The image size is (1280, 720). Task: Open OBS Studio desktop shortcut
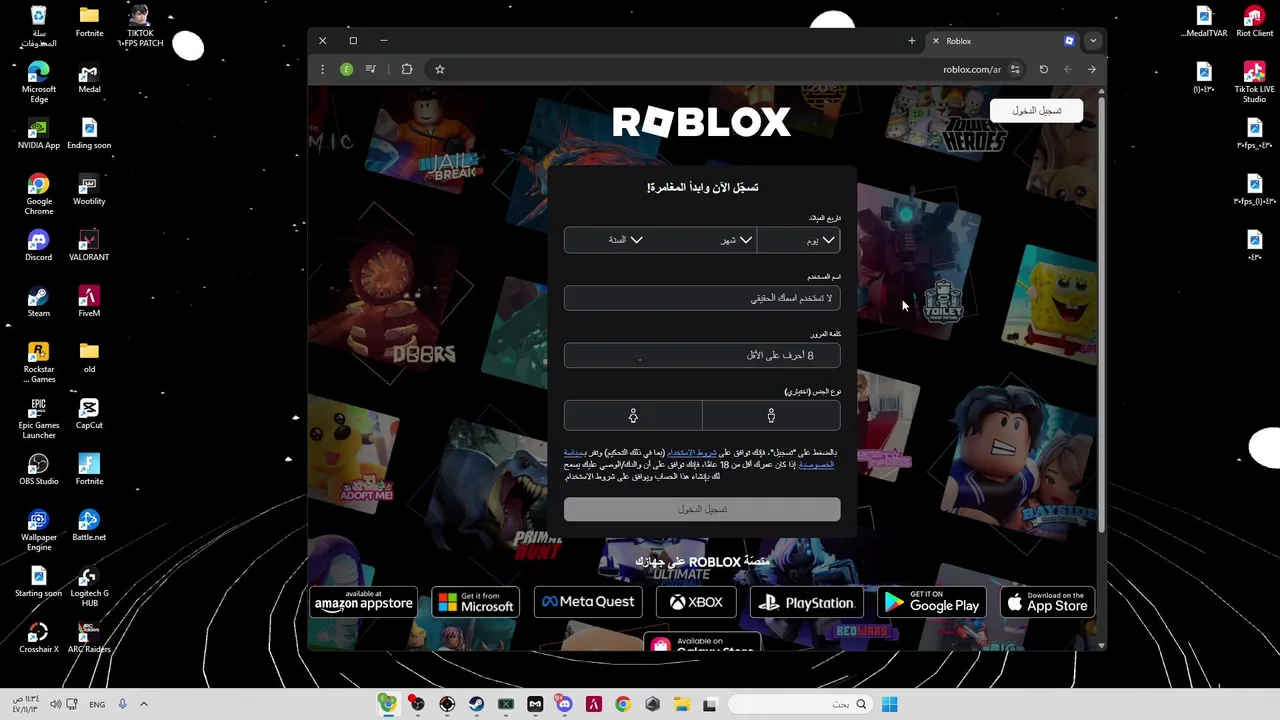[x=38, y=471]
